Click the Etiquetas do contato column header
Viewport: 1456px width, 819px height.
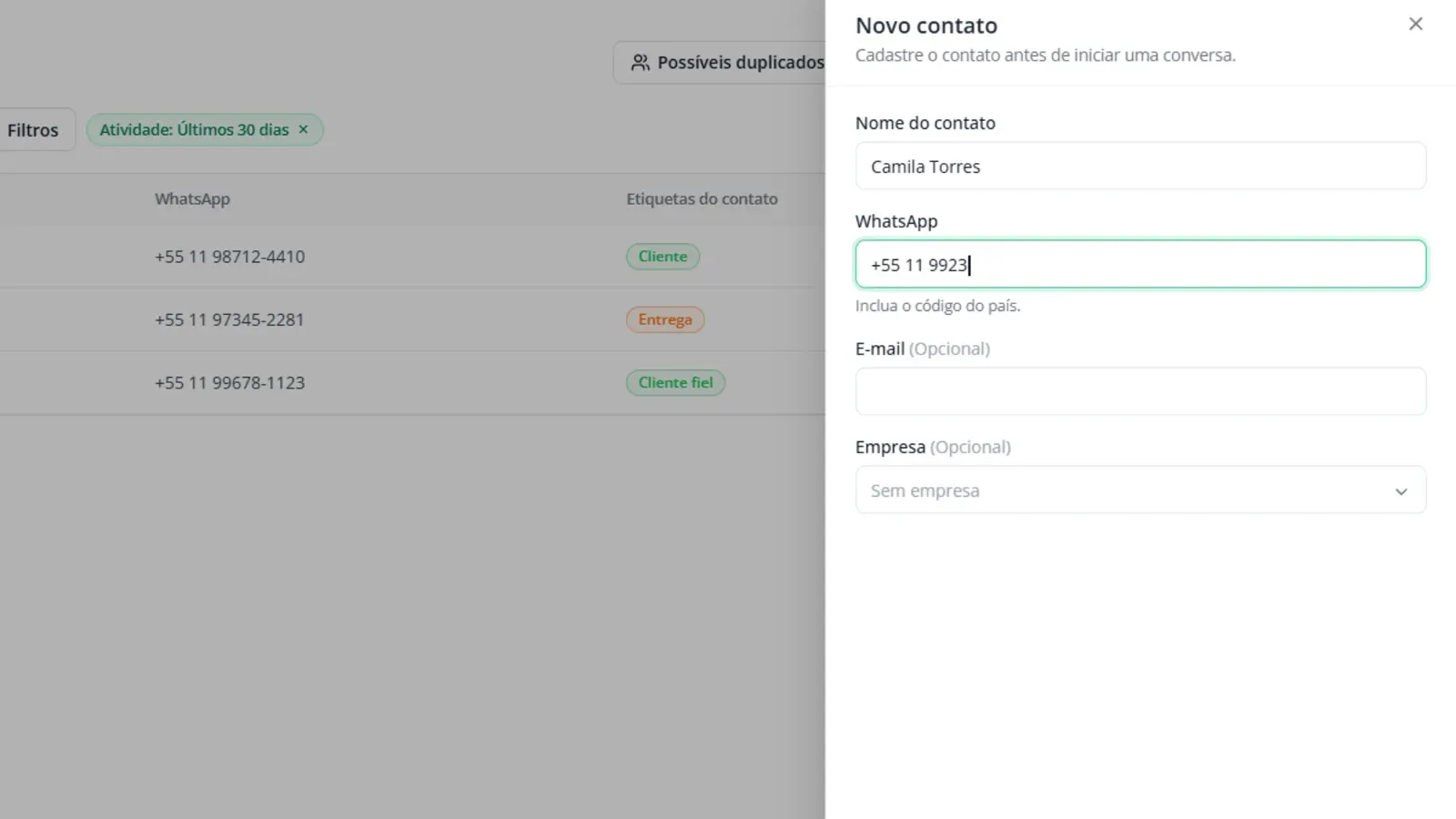point(702,198)
